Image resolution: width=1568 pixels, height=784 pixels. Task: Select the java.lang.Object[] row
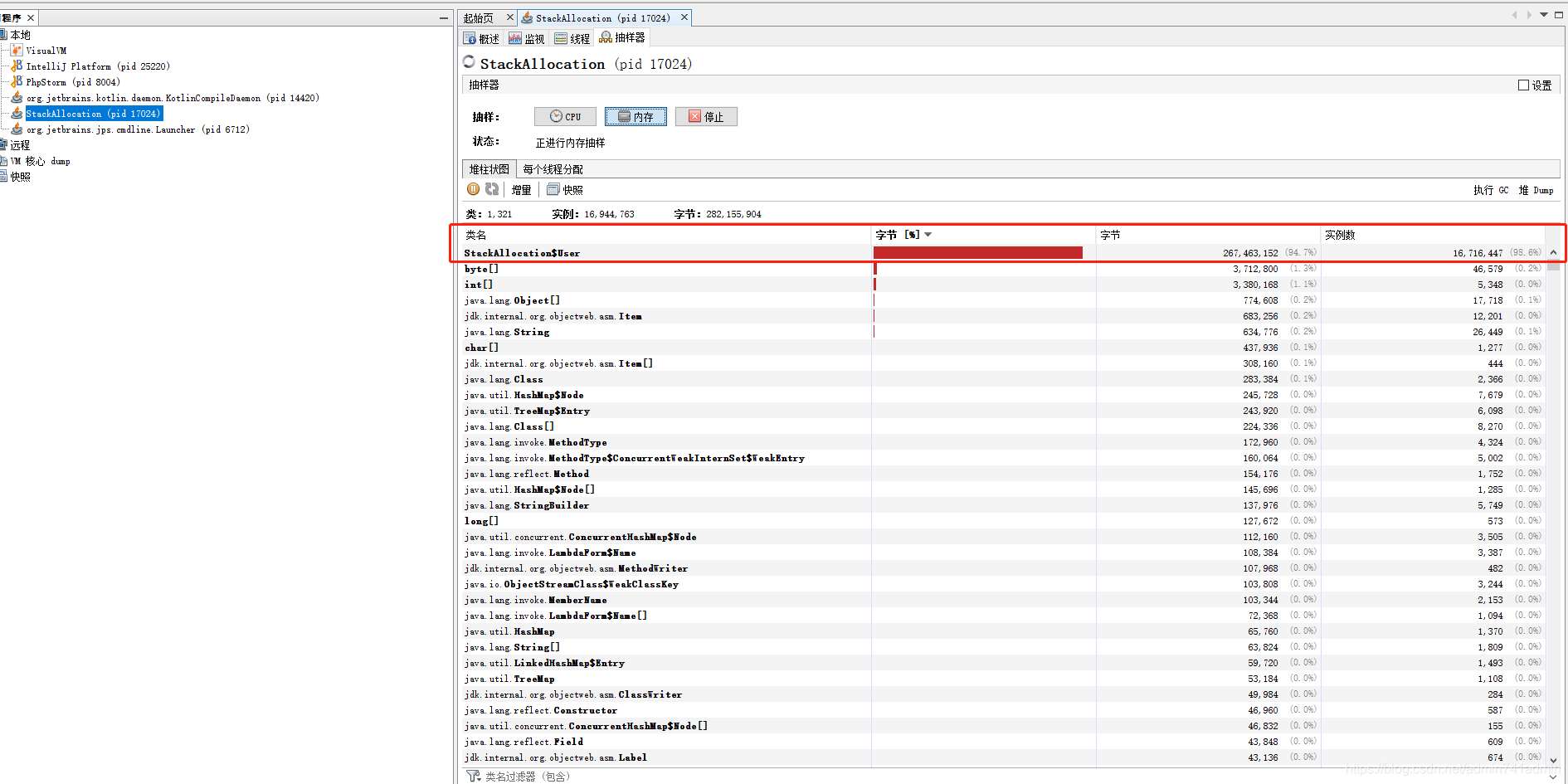(x=1003, y=300)
